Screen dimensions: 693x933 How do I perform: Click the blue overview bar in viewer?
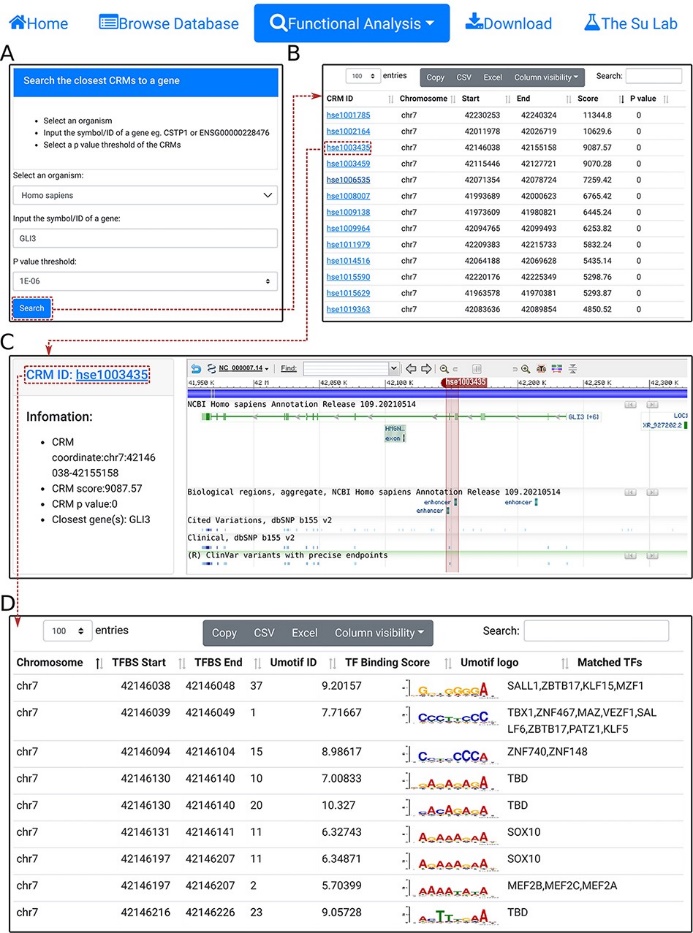click(x=437, y=393)
